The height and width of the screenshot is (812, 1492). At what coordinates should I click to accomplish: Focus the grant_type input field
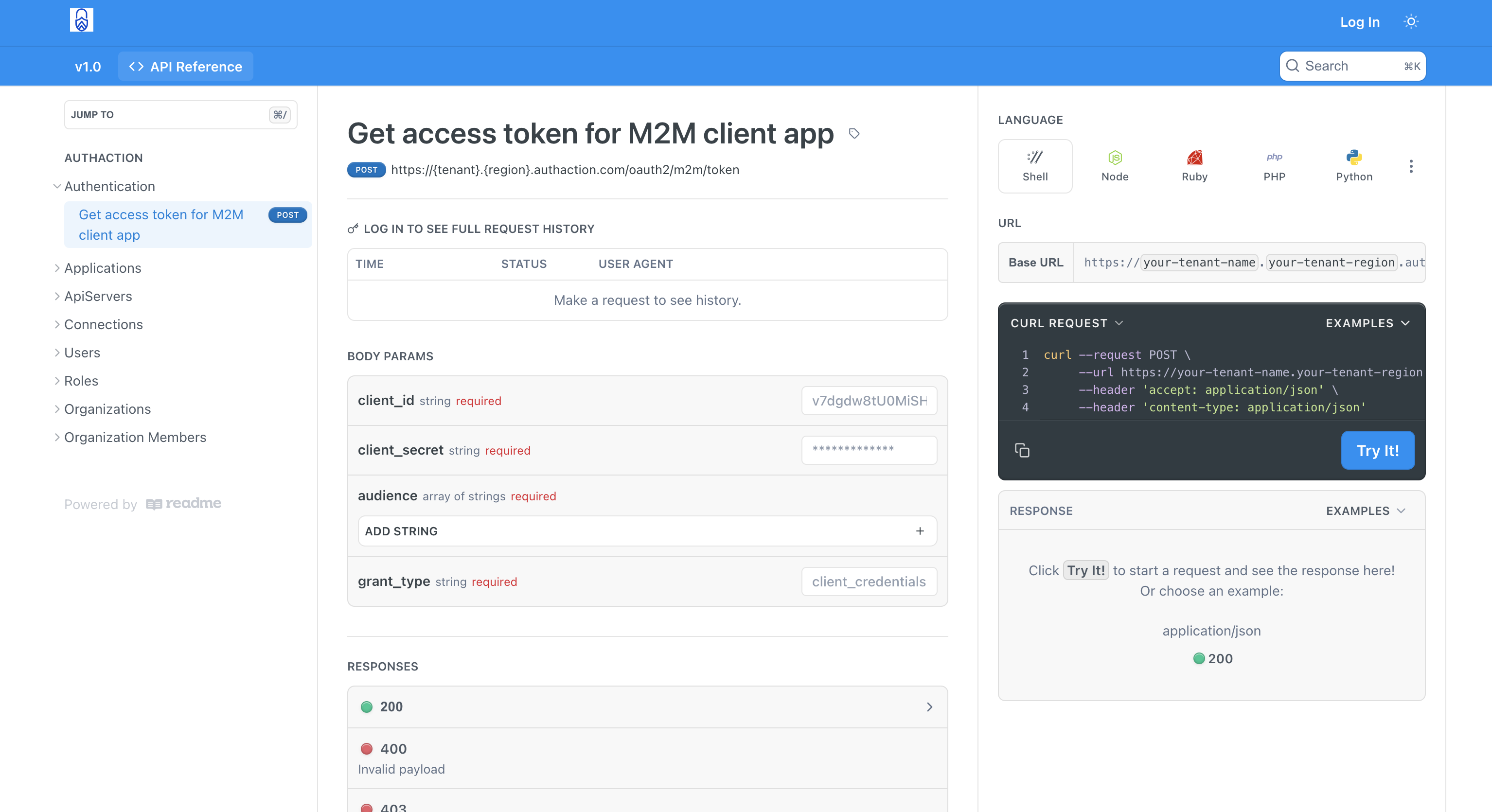[x=869, y=582]
